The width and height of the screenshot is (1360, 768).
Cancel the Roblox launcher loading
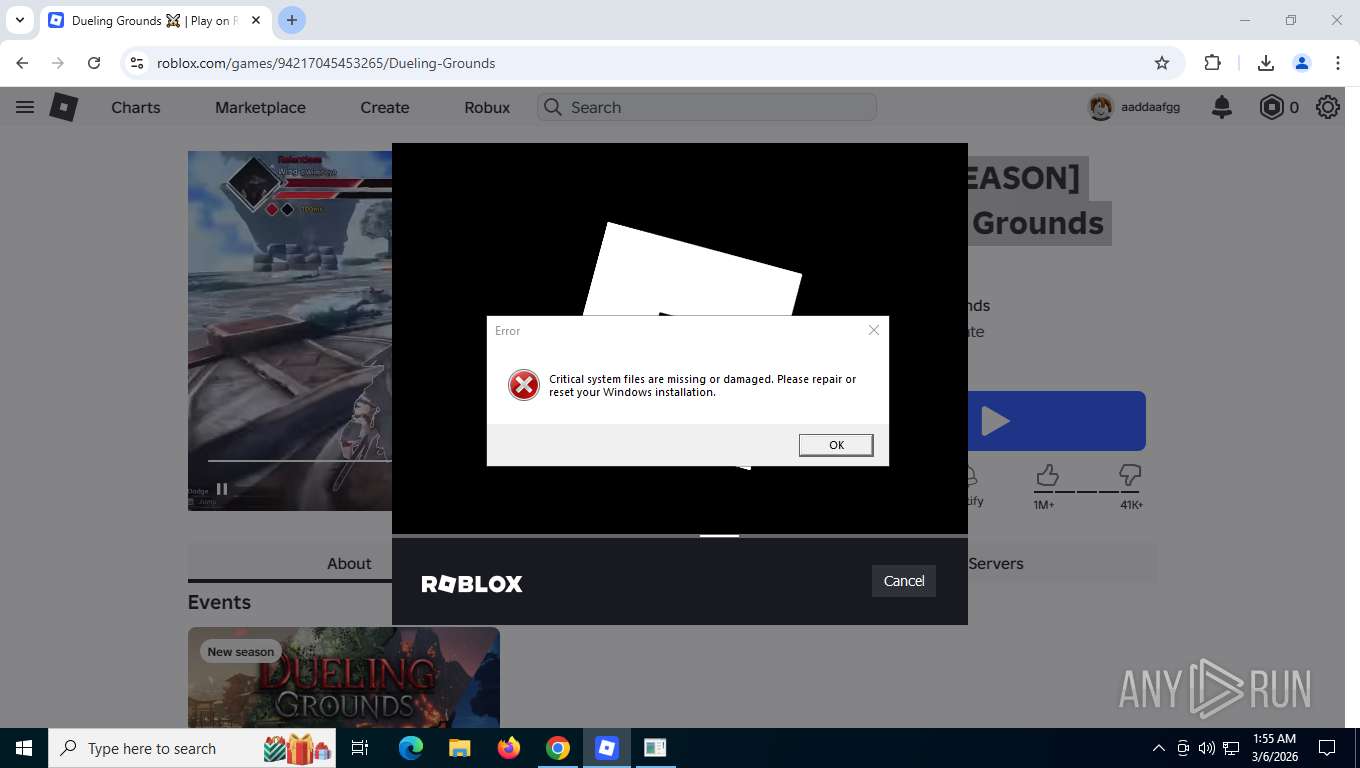pos(904,581)
